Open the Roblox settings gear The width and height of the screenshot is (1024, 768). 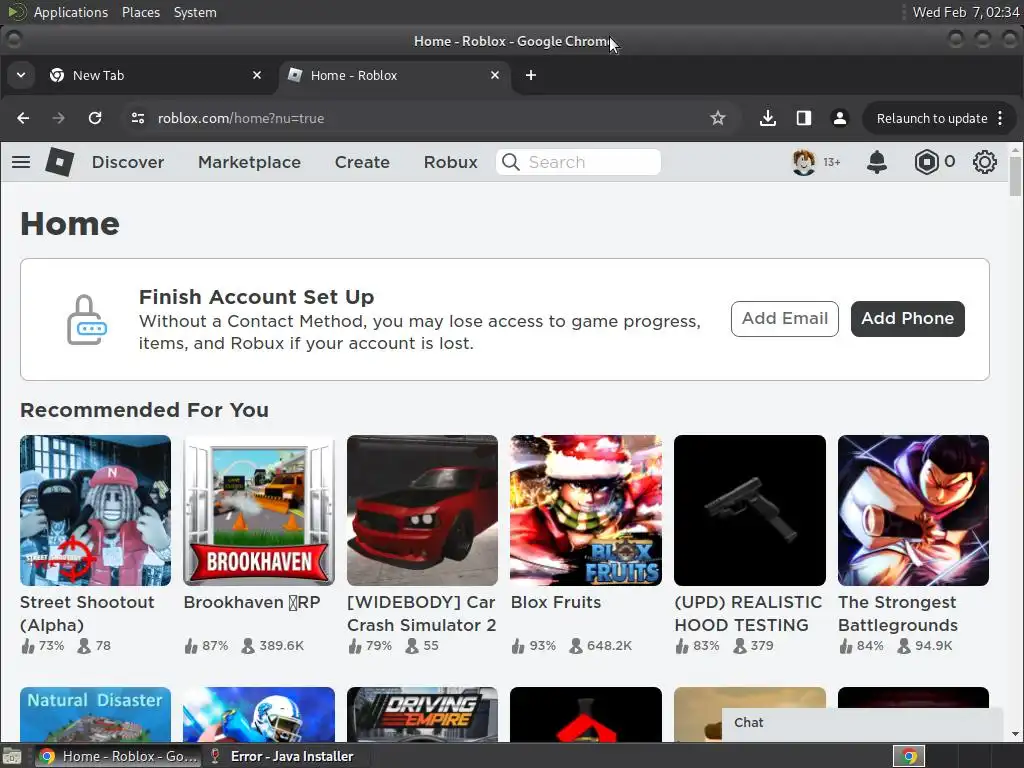coord(984,162)
